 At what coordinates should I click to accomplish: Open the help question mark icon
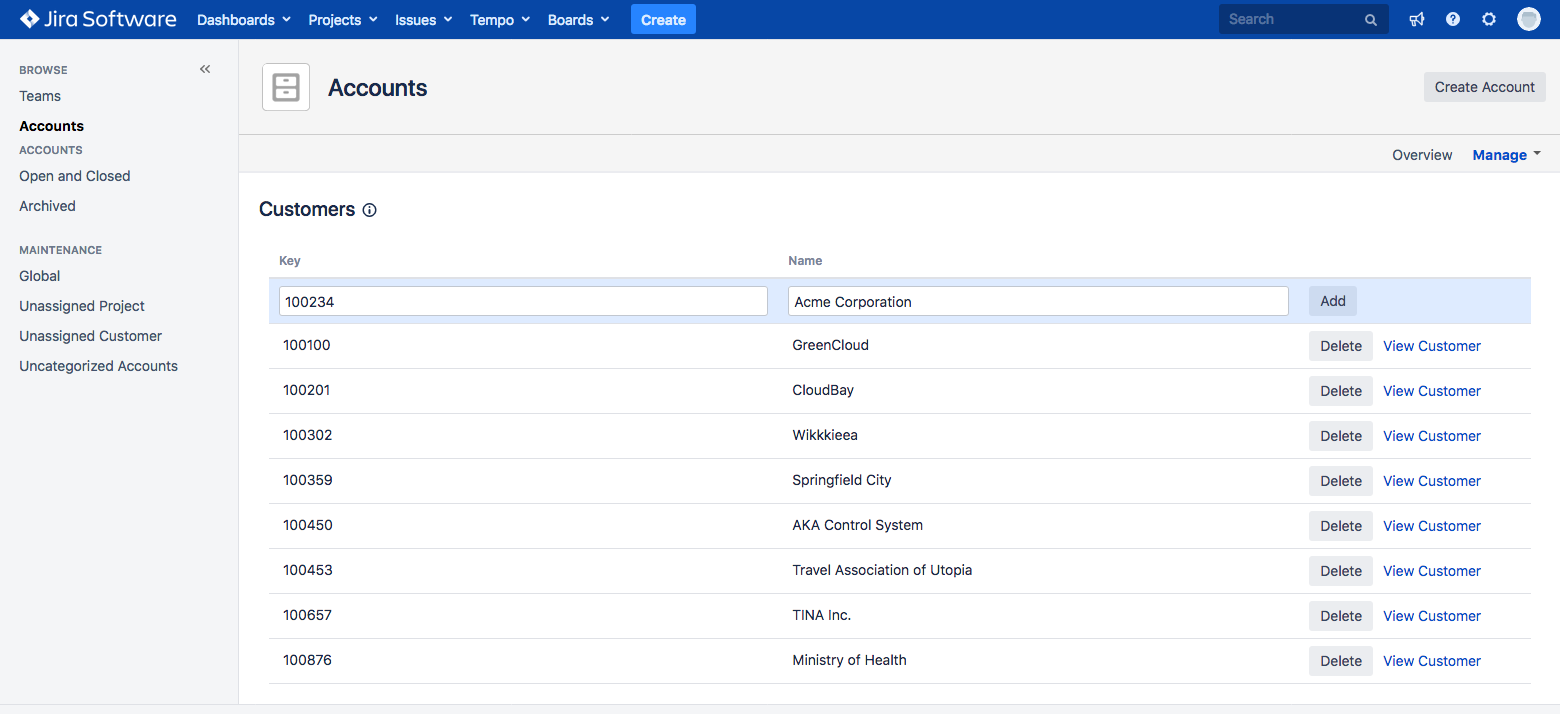point(1453,19)
